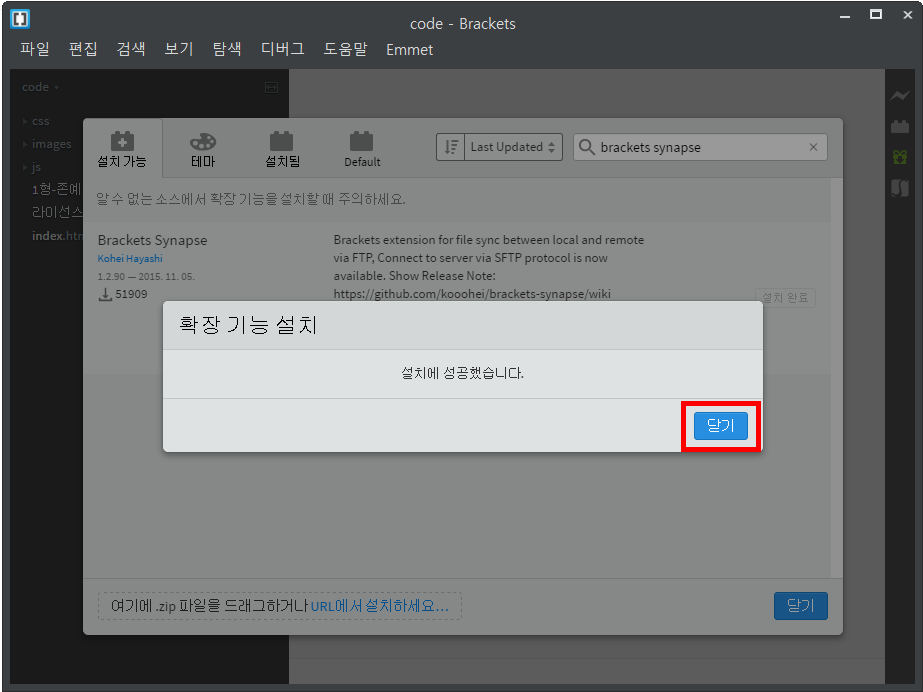Open the 검색 menu
The width and height of the screenshot is (923, 692).
pyautogui.click(x=131, y=49)
